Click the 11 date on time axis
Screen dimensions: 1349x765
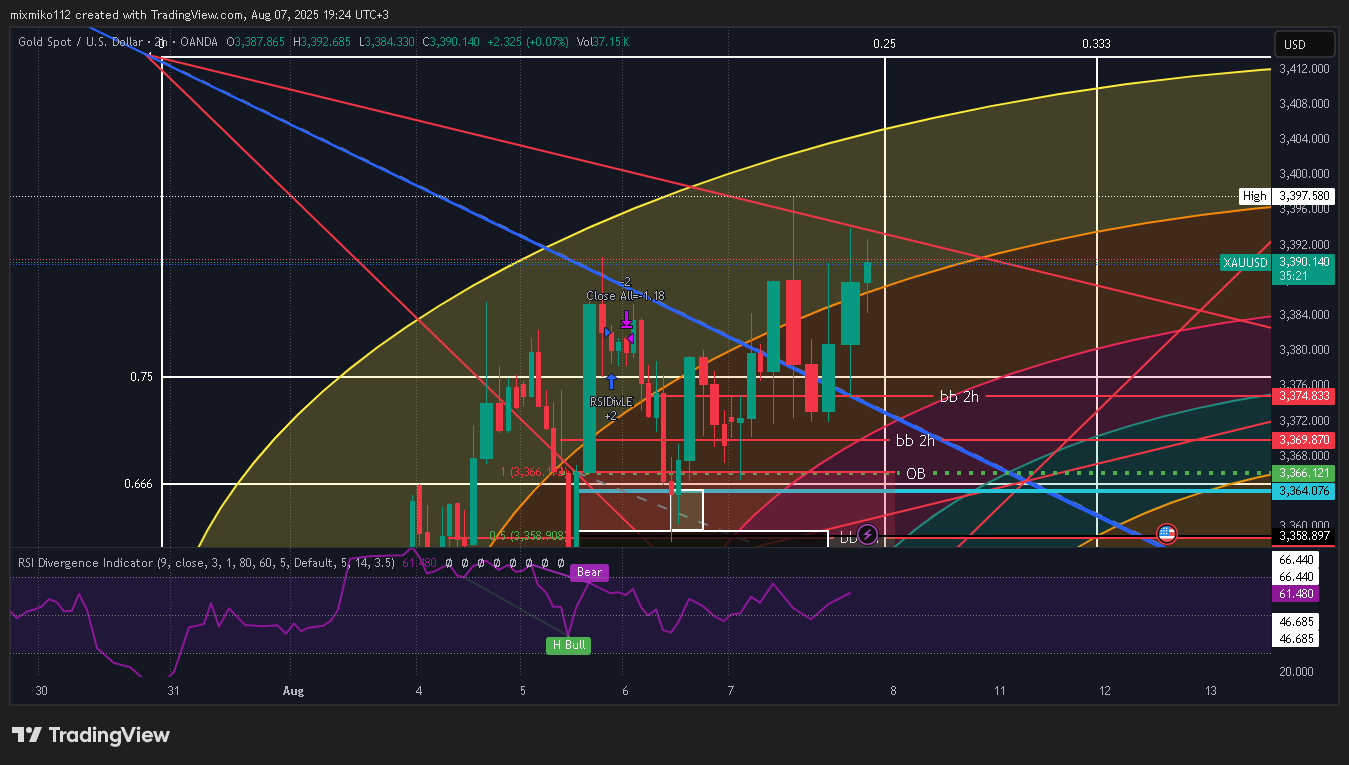click(x=999, y=691)
